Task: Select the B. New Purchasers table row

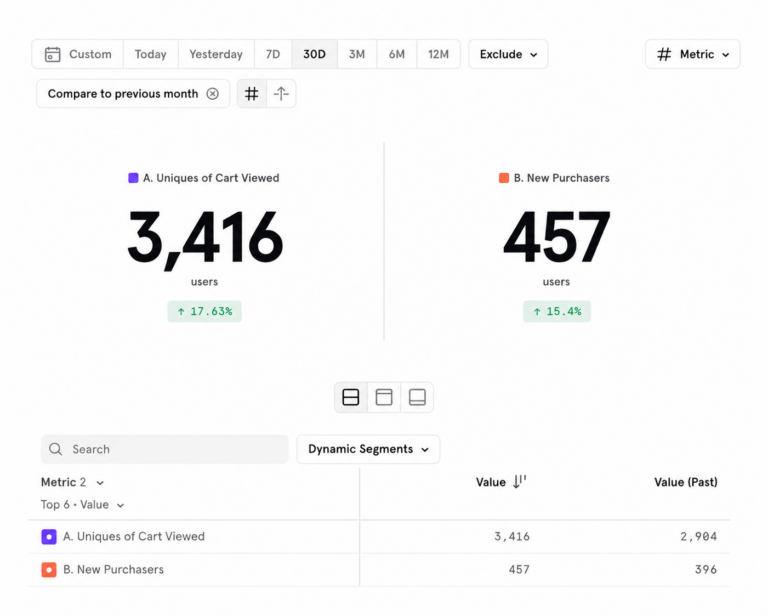Action: coord(380,570)
